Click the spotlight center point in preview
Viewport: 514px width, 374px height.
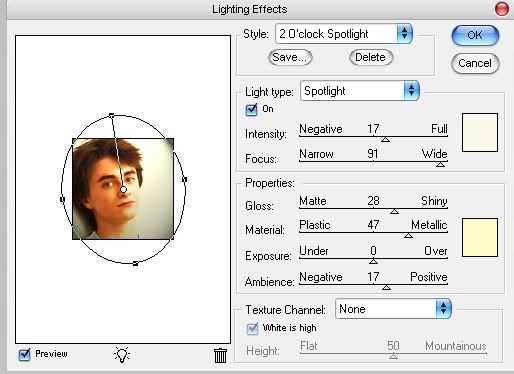(x=123, y=190)
